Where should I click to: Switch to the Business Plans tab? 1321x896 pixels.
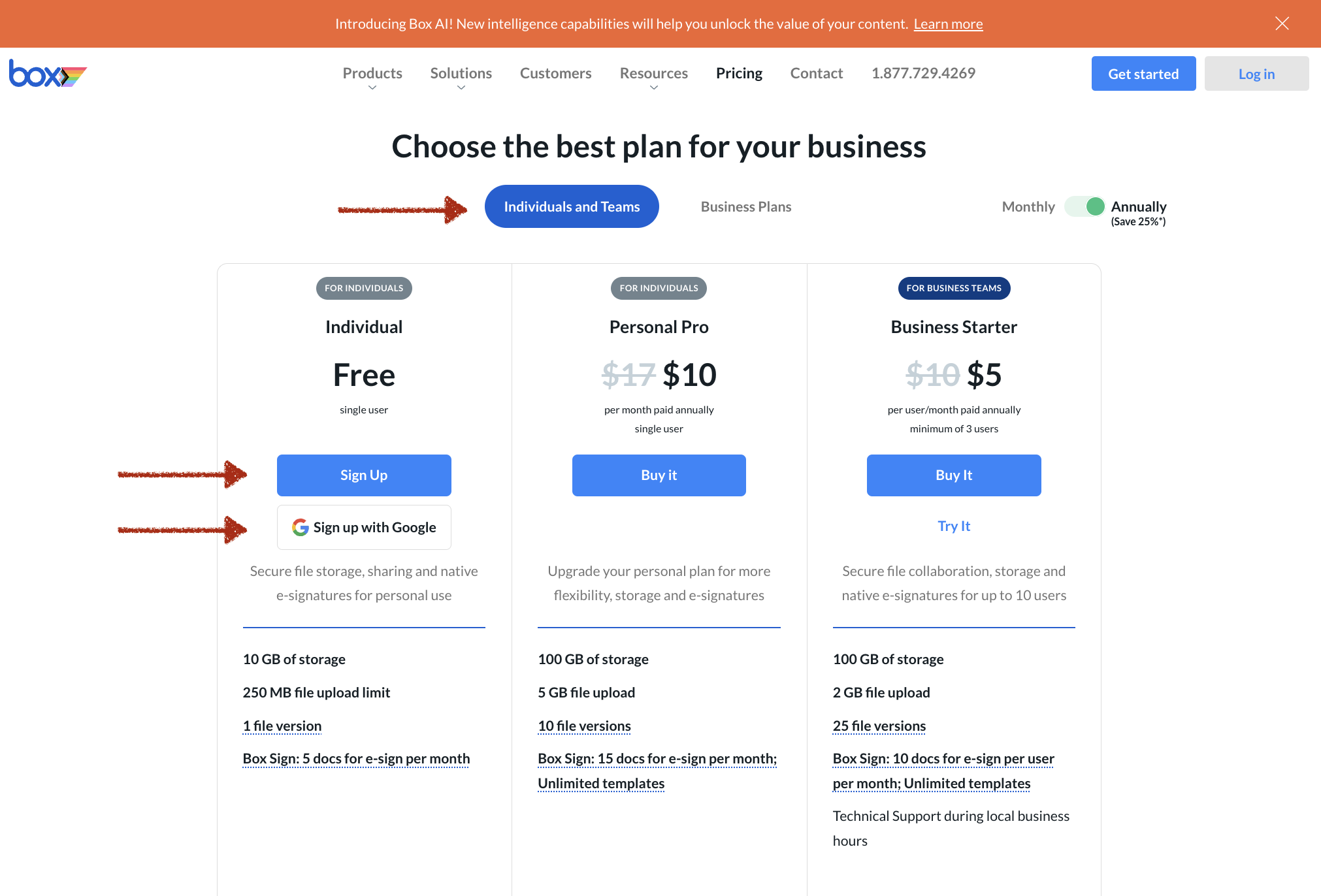[x=745, y=207]
